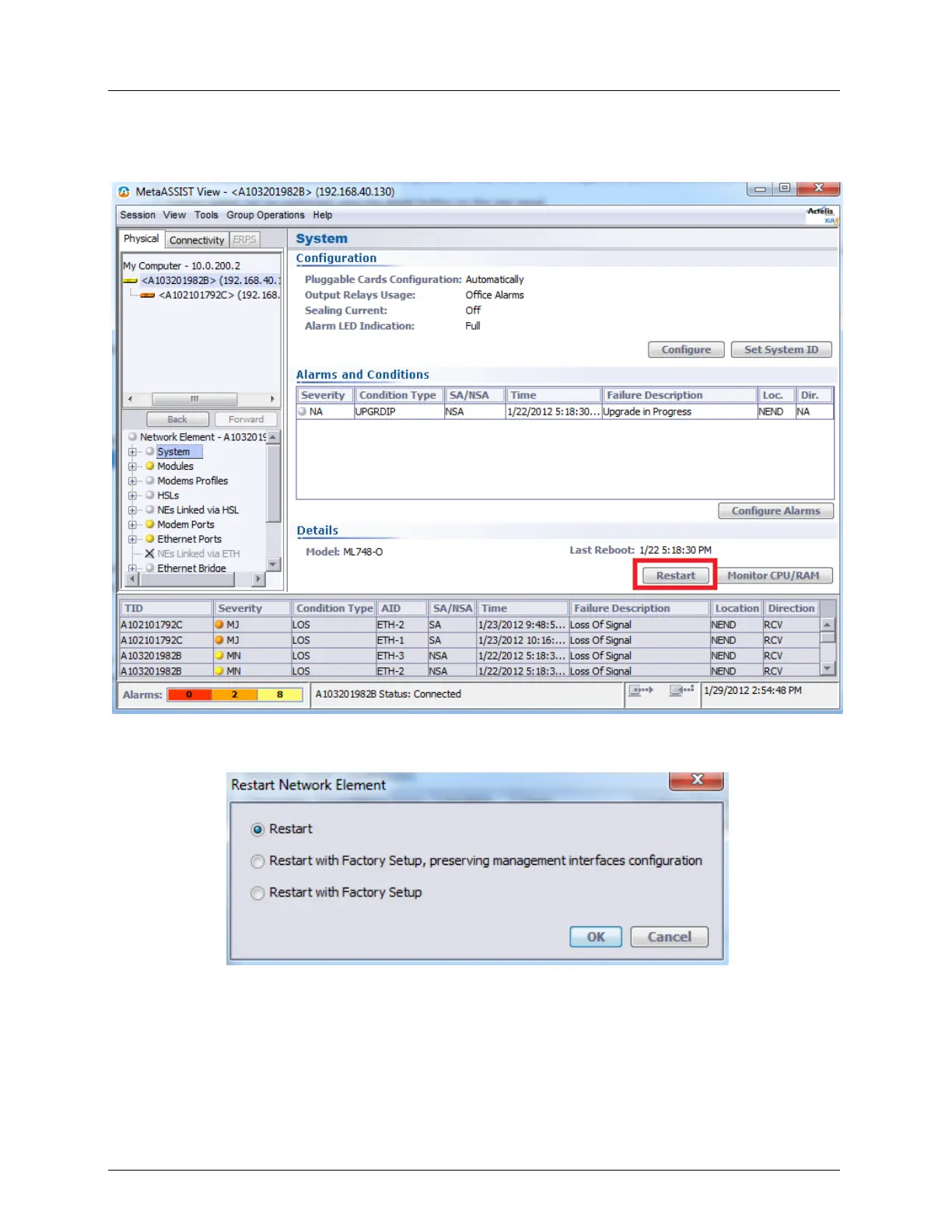Image resolution: width=952 pixels, height=1232 pixels.
Task: Click the Time column header in Alarms and Conditions
Action: click(553, 395)
